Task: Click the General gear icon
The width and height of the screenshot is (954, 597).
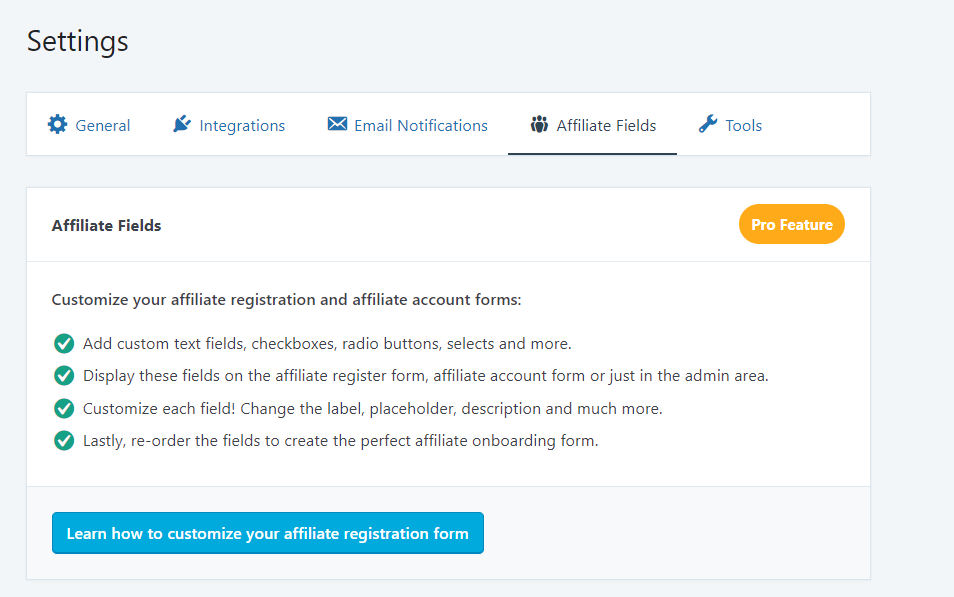Action: (57, 124)
